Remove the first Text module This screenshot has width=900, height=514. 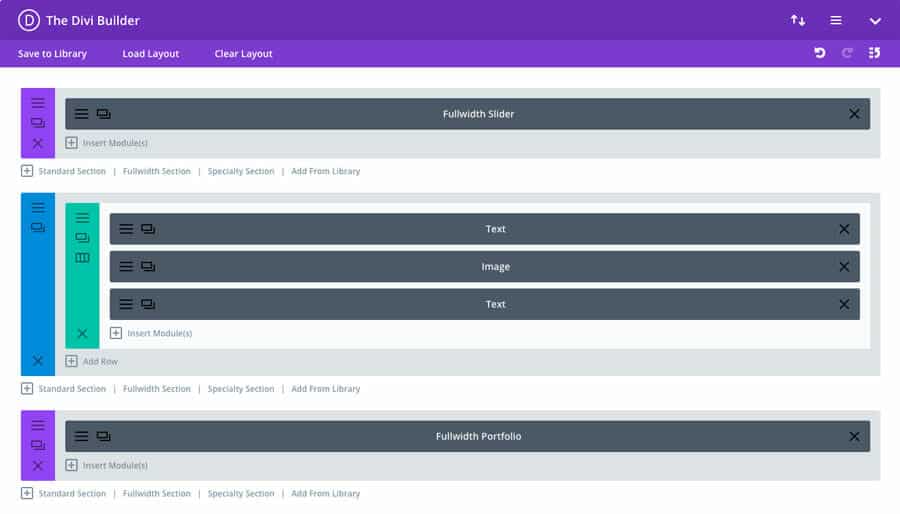(844, 229)
